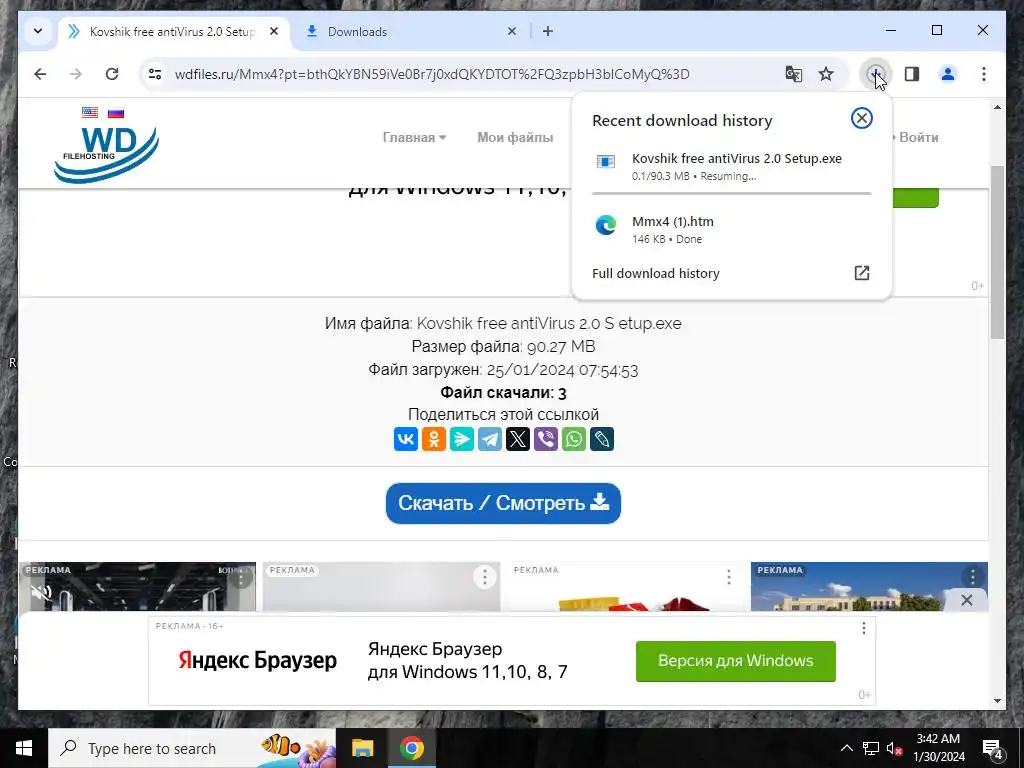Select the Kovshik free antiVirus 2.0 Setup.exe download
Screen dimensions: 1024x768
pyautogui.click(x=731, y=167)
